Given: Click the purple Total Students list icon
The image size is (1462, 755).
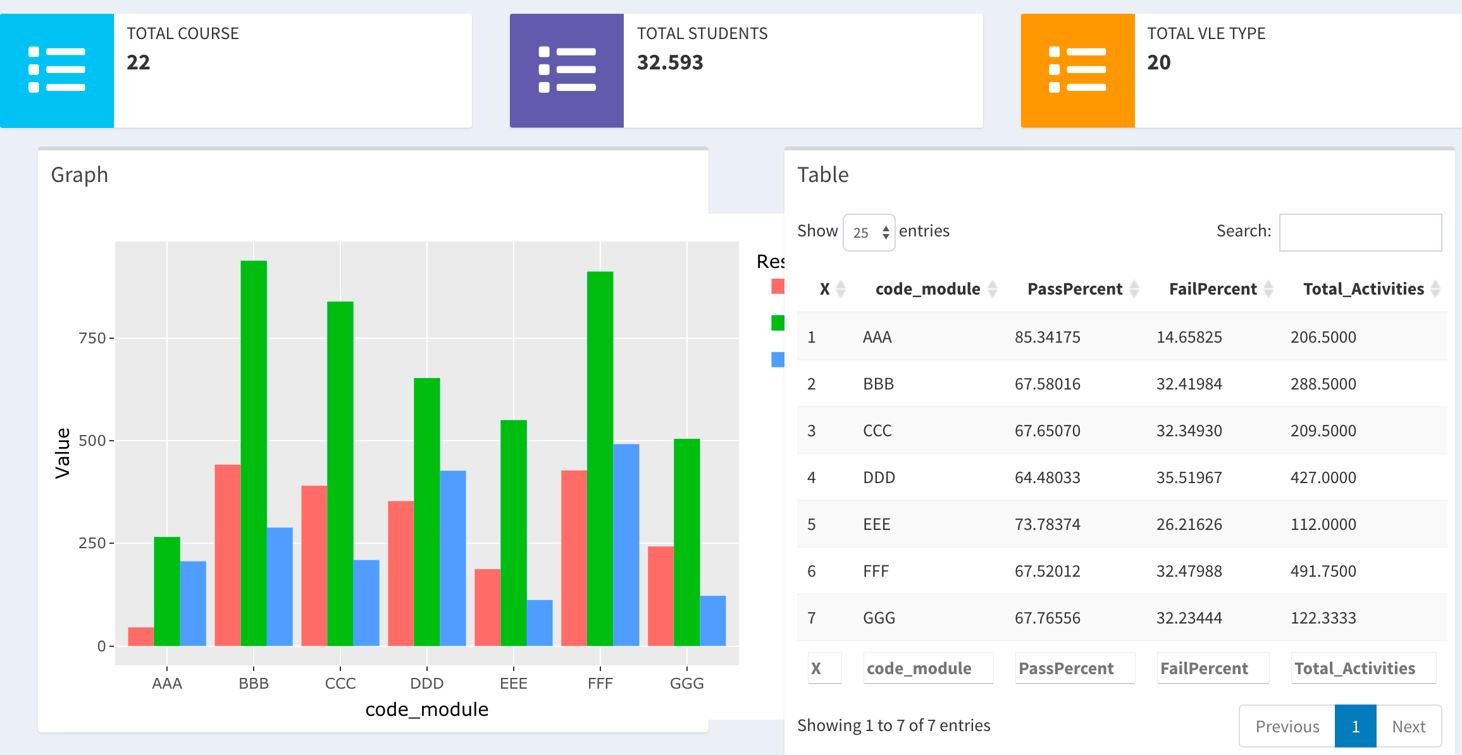Looking at the screenshot, I should [567, 70].
